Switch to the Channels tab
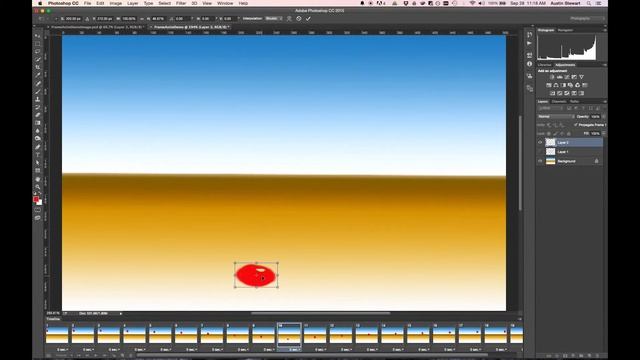Image resolution: width=640 pixels, height=360 pixels. [559, 102]
